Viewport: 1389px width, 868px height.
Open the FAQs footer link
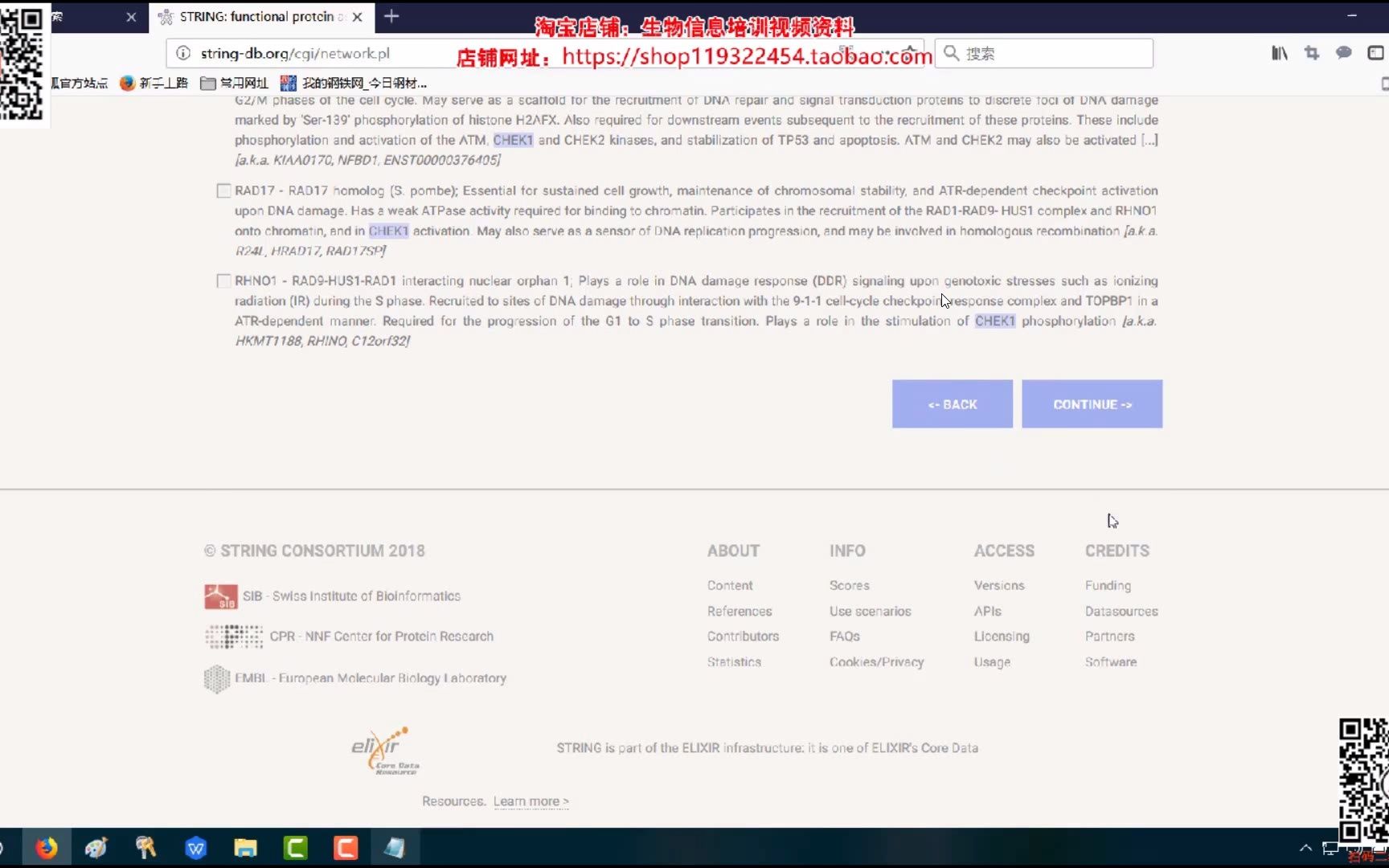pos(845,637)
